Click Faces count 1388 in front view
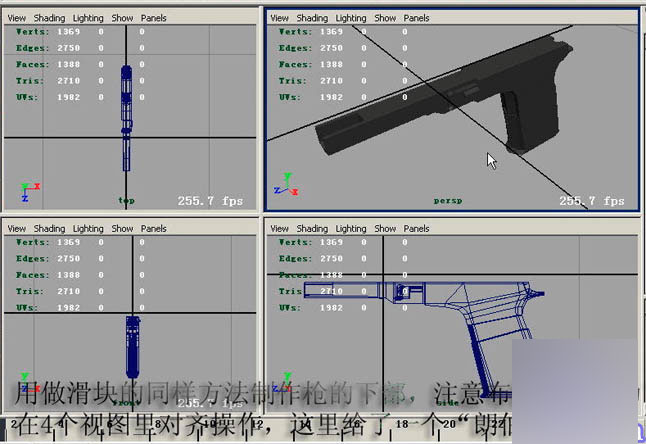 point(68,275)
